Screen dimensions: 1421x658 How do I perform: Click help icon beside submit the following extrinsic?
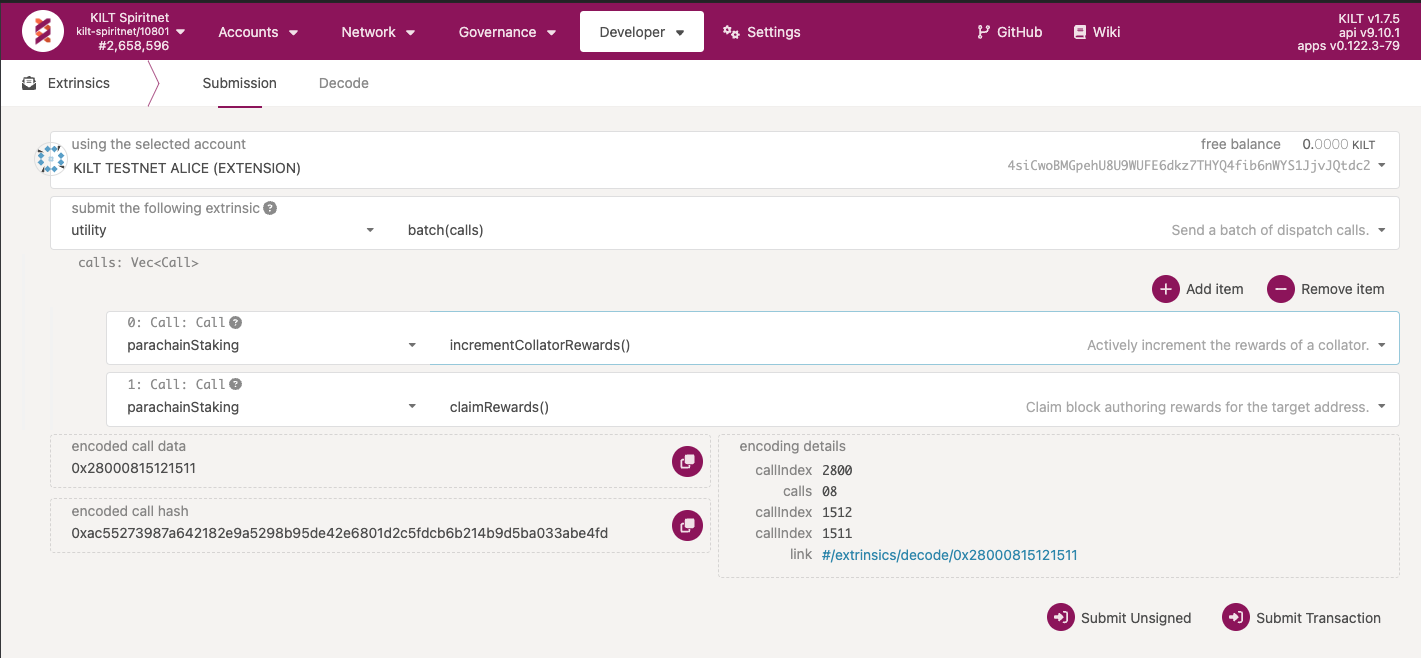tap(270, 208)
